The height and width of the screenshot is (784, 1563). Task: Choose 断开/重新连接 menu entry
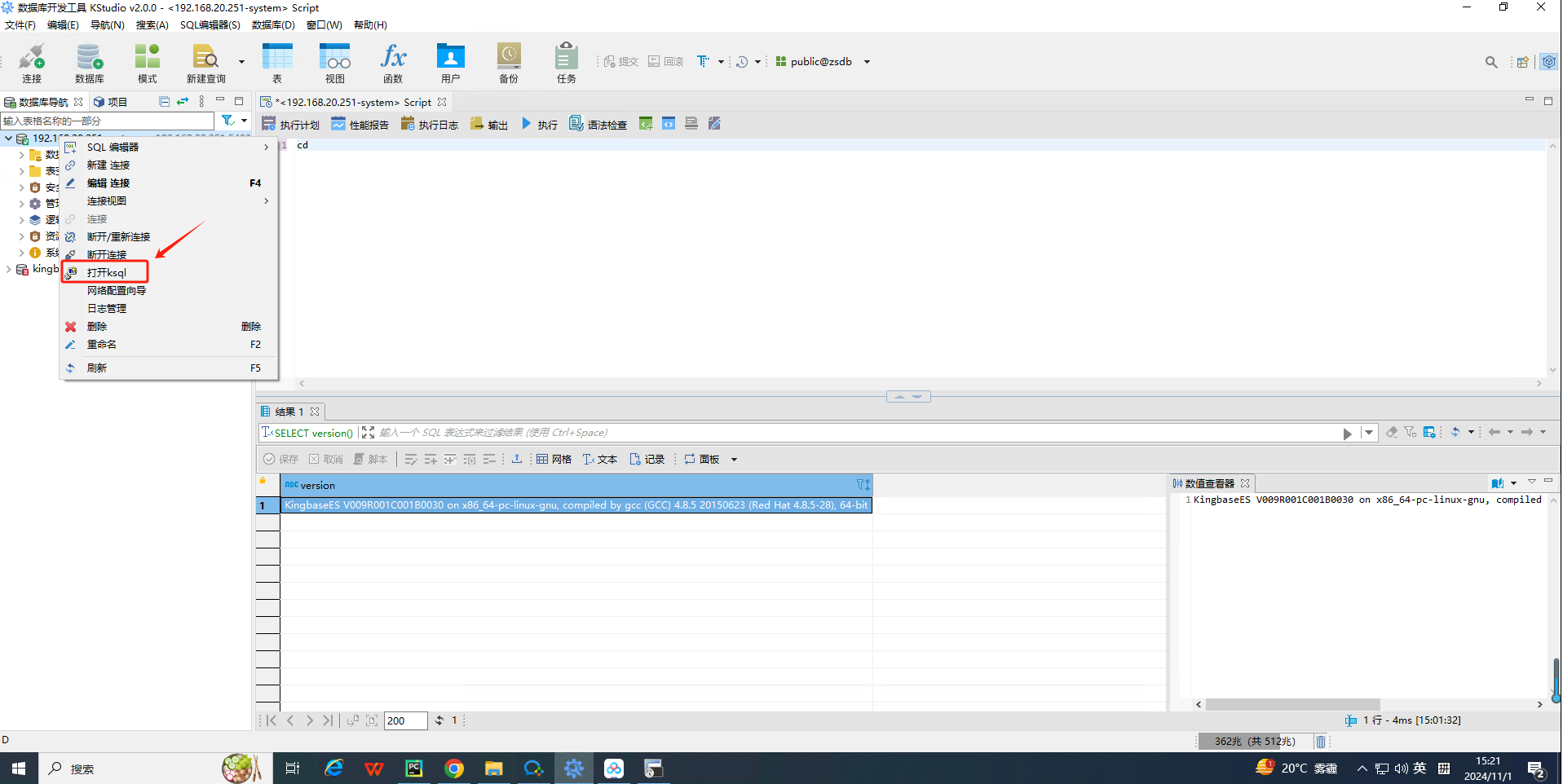coord(118,237)
